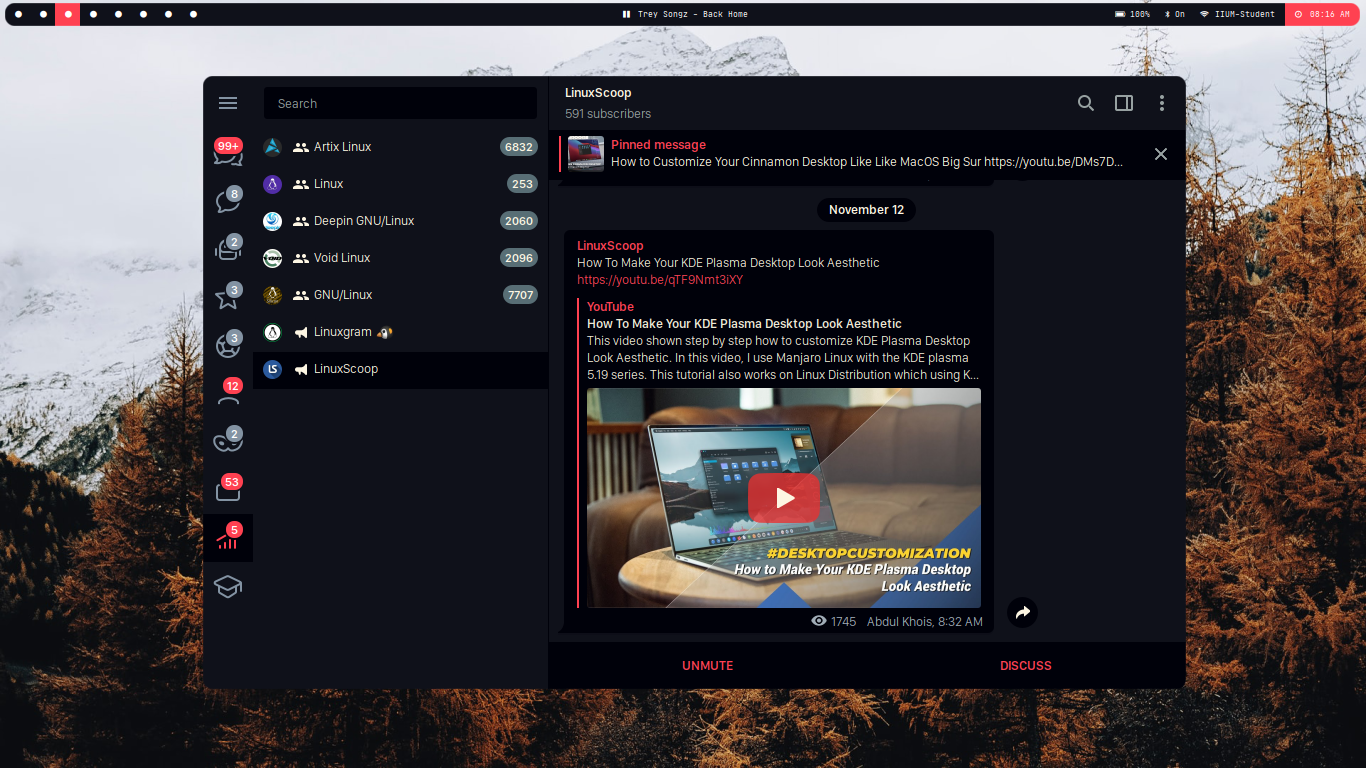Viewport: 1366px width, 768px height.
Task: Click the Search chats input field
Action: [x=400, y=103]
